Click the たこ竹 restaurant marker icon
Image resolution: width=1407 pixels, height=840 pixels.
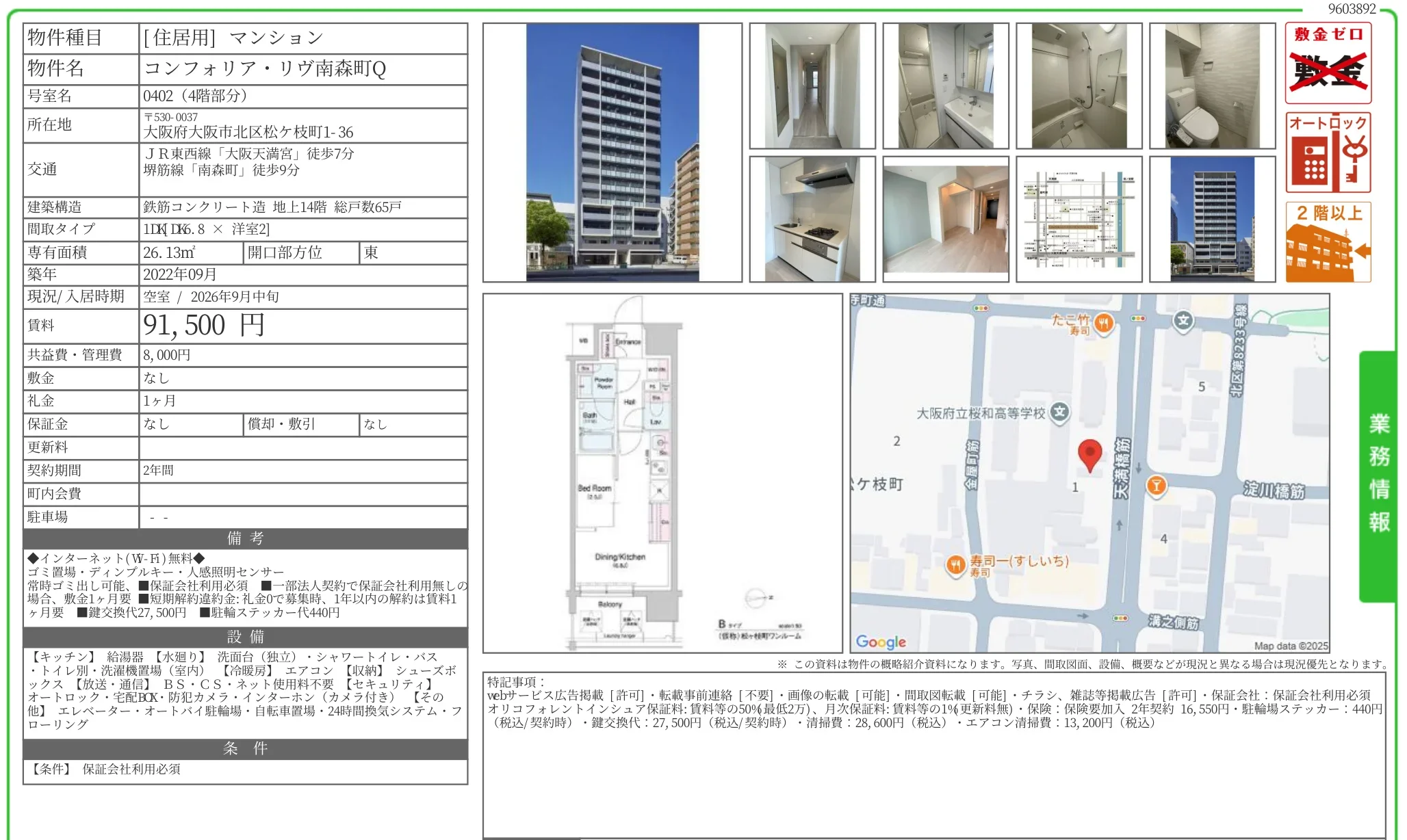[1104, 323]
